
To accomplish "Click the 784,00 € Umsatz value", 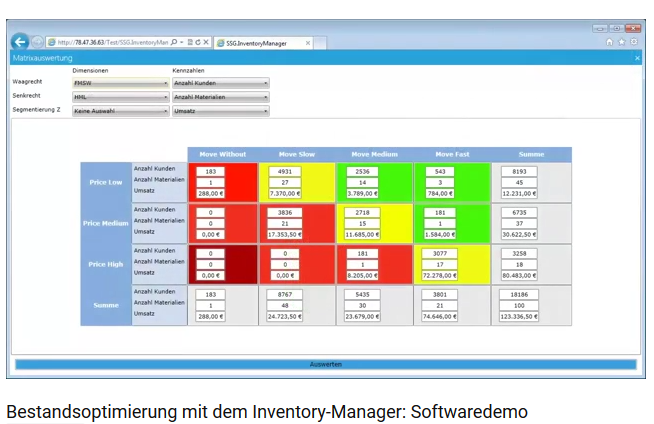I will pyautogui.click(x=440, y=193).
